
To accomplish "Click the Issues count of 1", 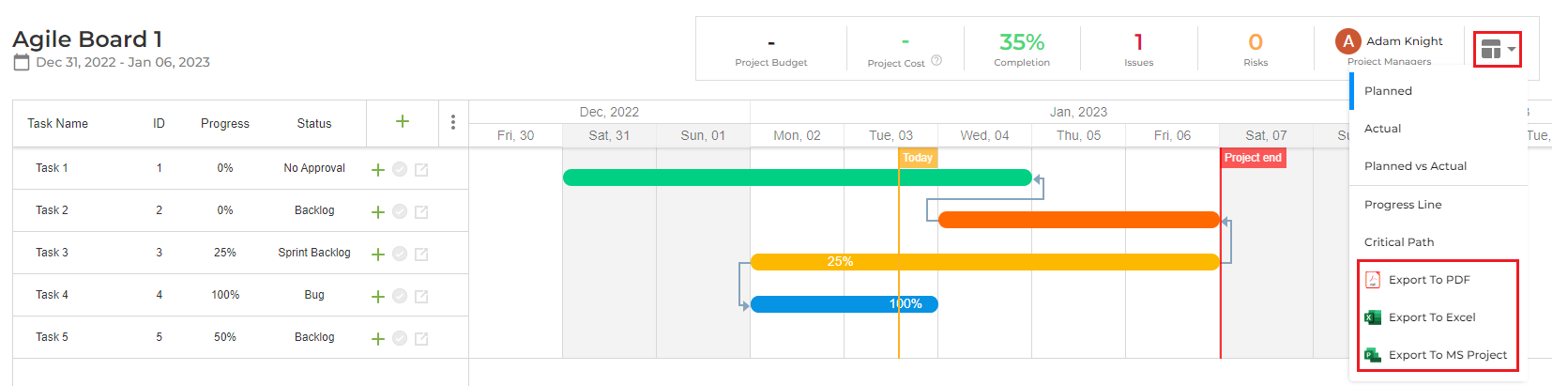I will [1138, 42].
